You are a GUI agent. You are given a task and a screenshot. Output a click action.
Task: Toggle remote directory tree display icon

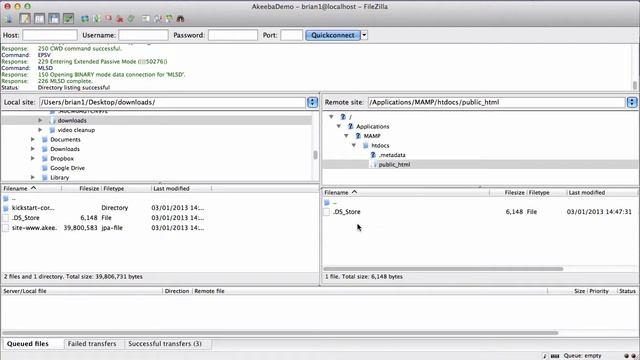point(54,19)
